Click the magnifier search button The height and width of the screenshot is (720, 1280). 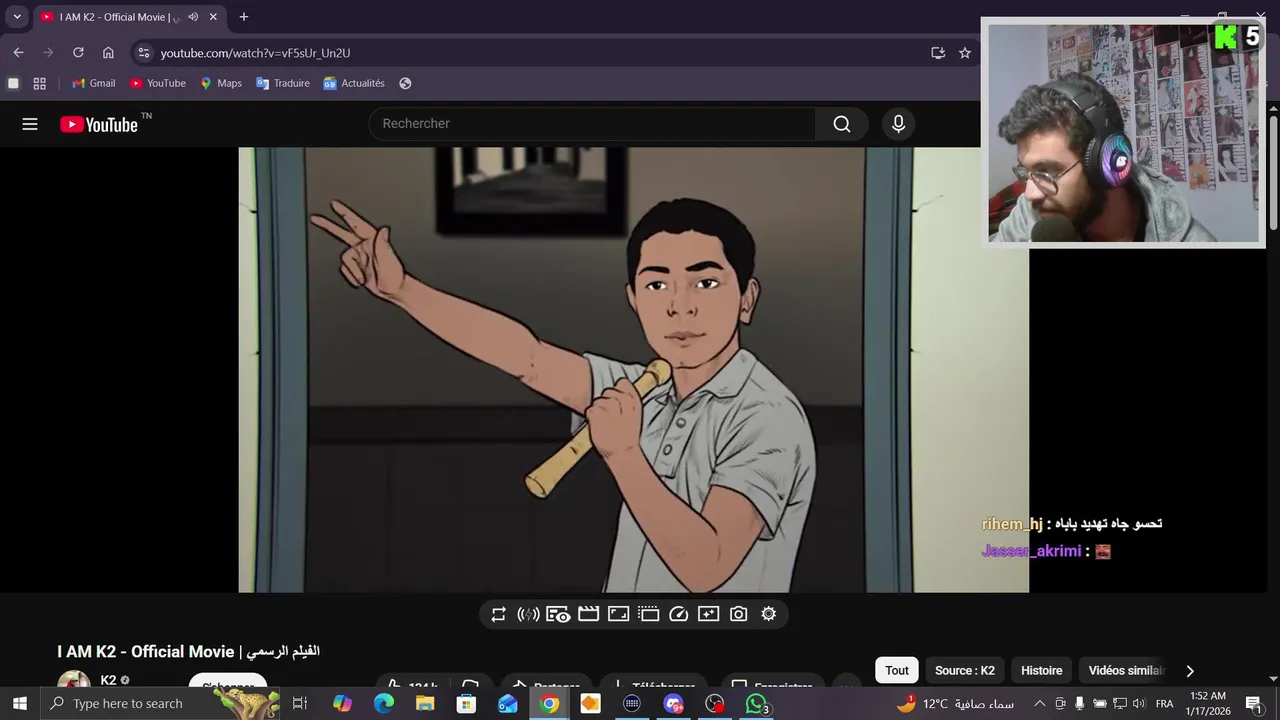[x=842, y=124]
